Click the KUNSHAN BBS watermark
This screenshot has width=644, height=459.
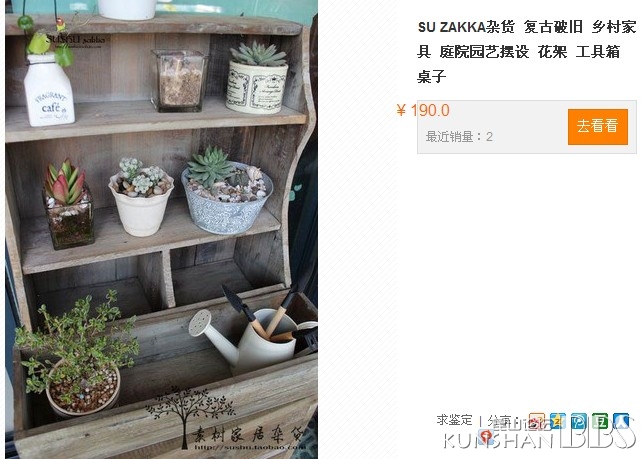click(539, 437)
